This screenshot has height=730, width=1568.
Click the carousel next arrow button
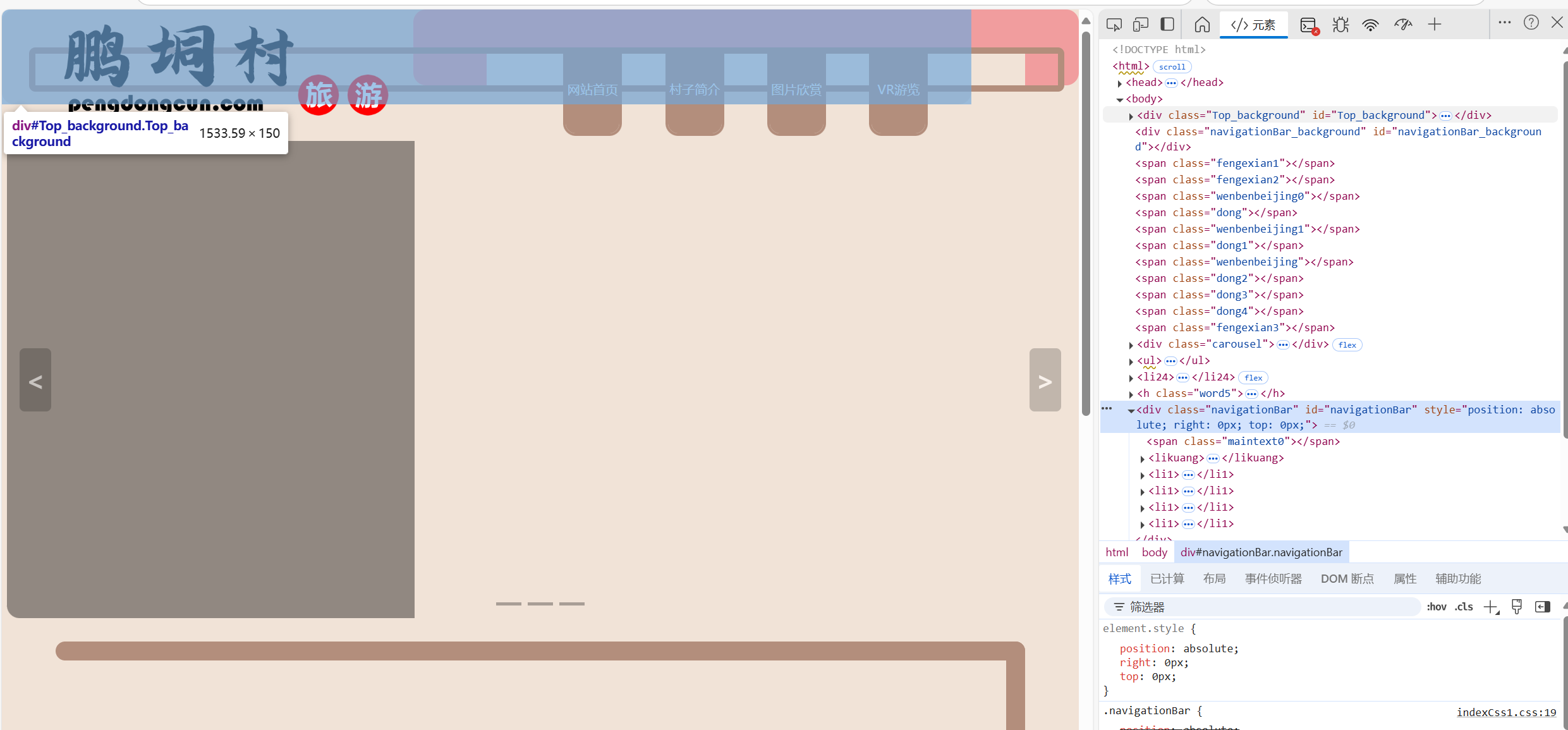tap(1045, 380)
